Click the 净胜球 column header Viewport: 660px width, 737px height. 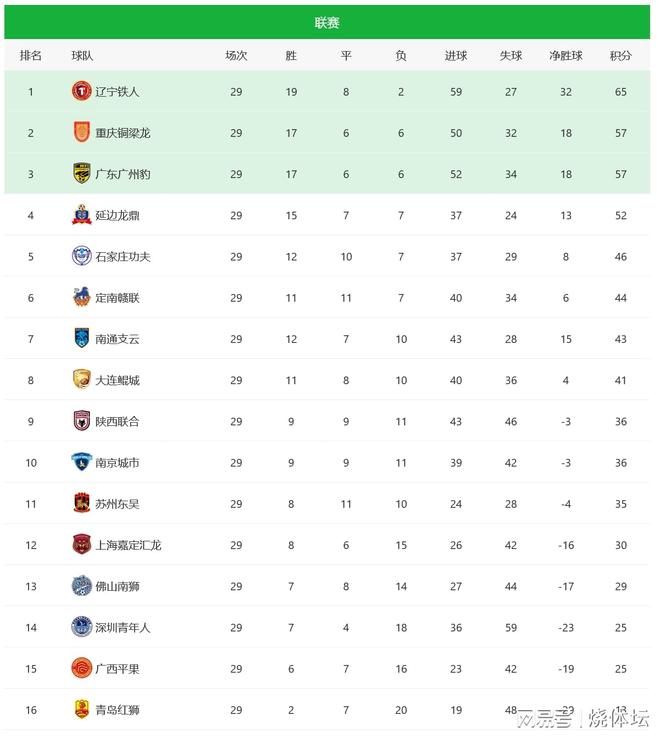[x=566, y=56]
